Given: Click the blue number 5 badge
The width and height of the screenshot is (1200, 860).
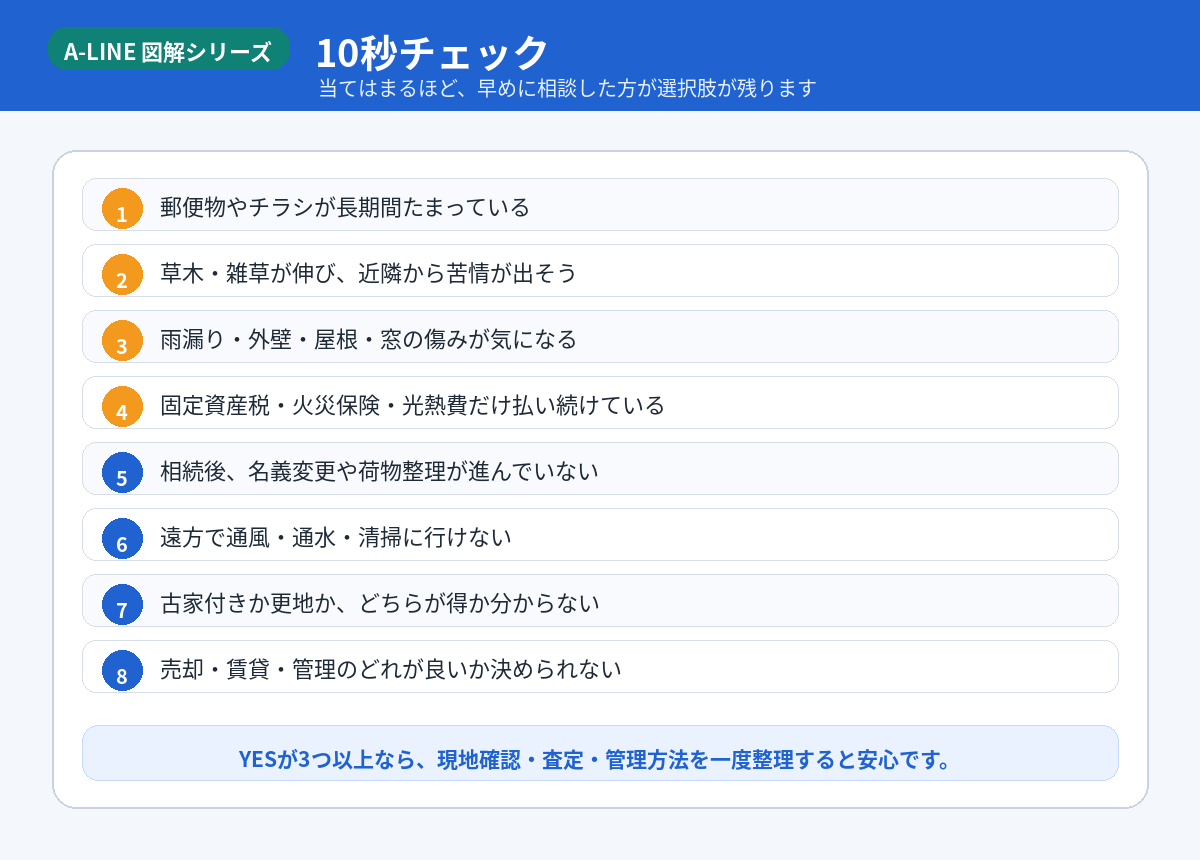Looking at the screenshot, I should [x=122, y=472].
